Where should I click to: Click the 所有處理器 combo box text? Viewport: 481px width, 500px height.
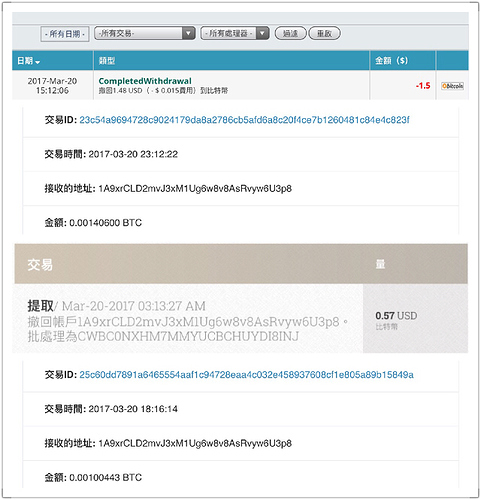tap(229, 33)
